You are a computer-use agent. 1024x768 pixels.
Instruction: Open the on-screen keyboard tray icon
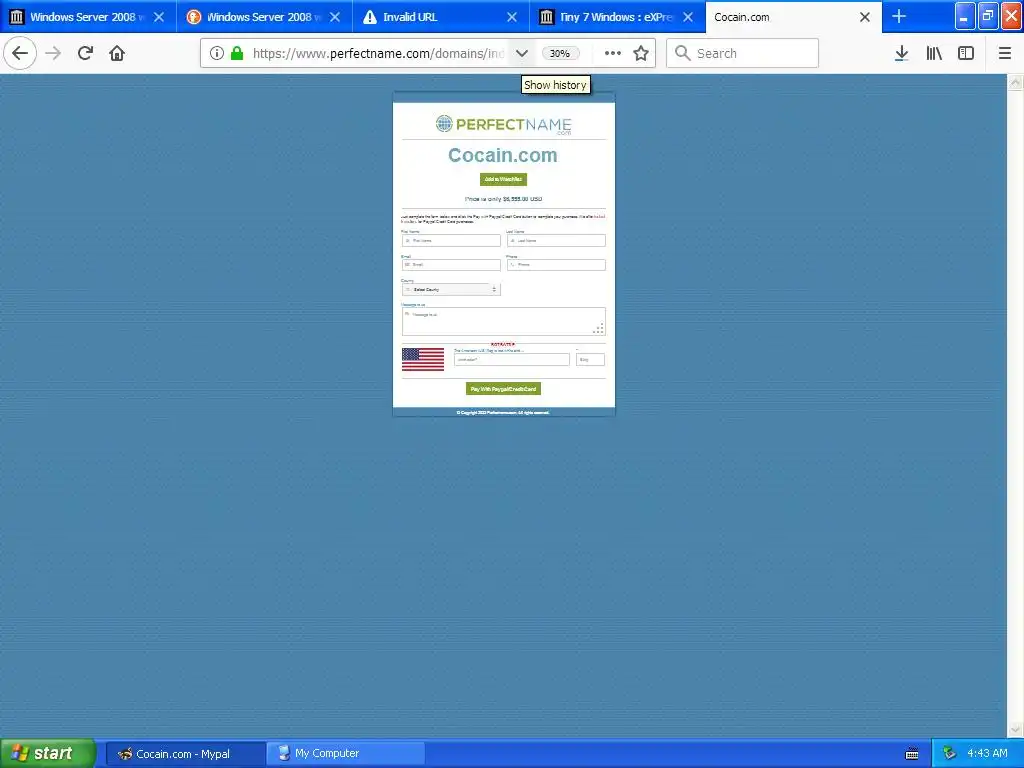point(912,754)
